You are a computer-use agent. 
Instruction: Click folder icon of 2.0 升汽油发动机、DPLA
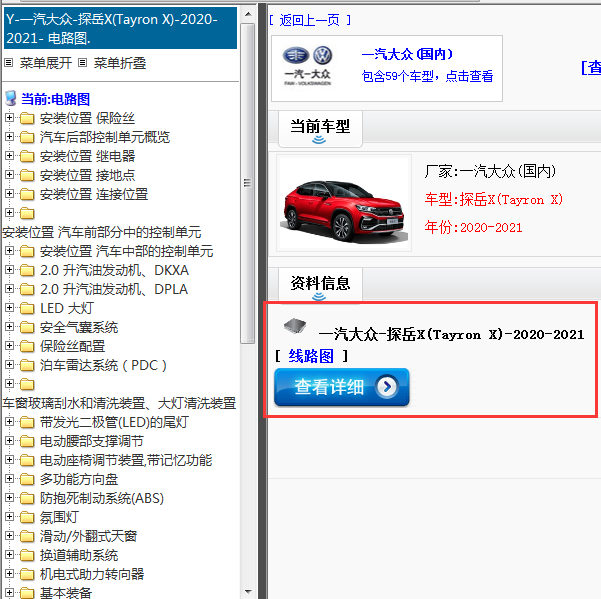(27, 289)
